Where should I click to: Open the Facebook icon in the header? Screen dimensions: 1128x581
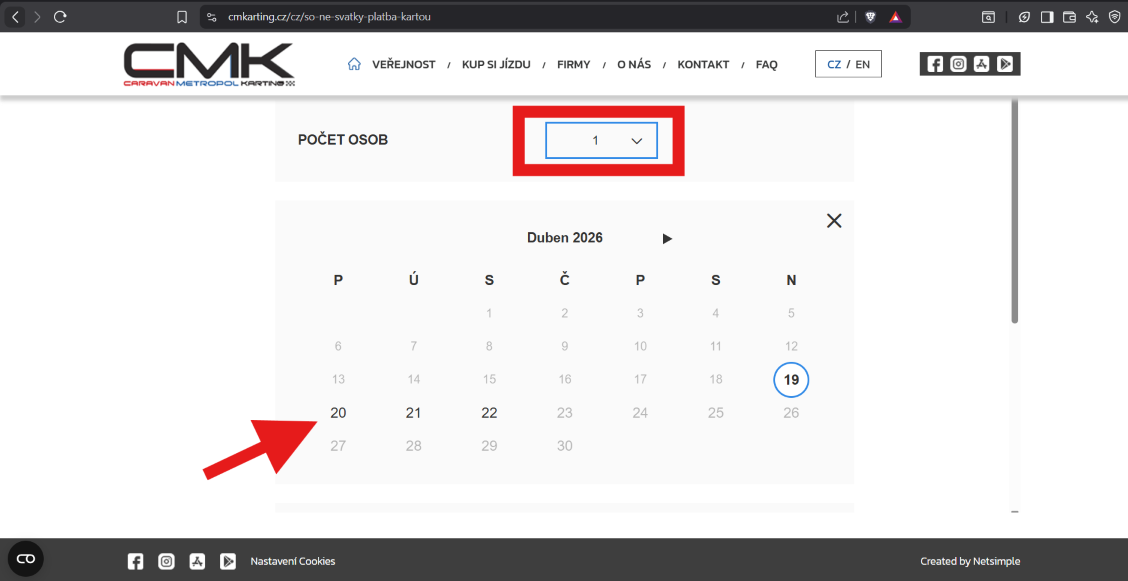coord(935,64)
